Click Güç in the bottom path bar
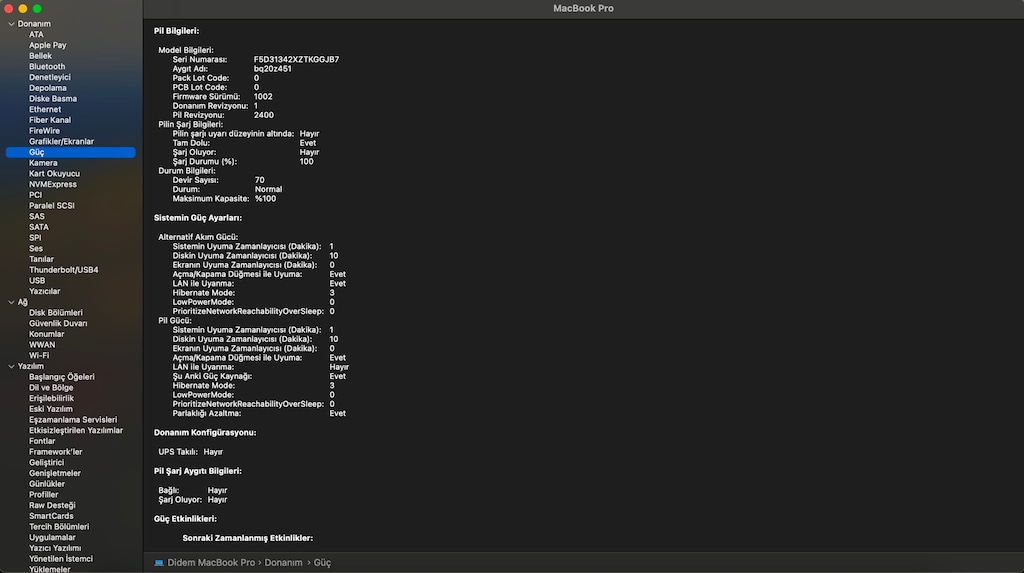 coord(322,563)
